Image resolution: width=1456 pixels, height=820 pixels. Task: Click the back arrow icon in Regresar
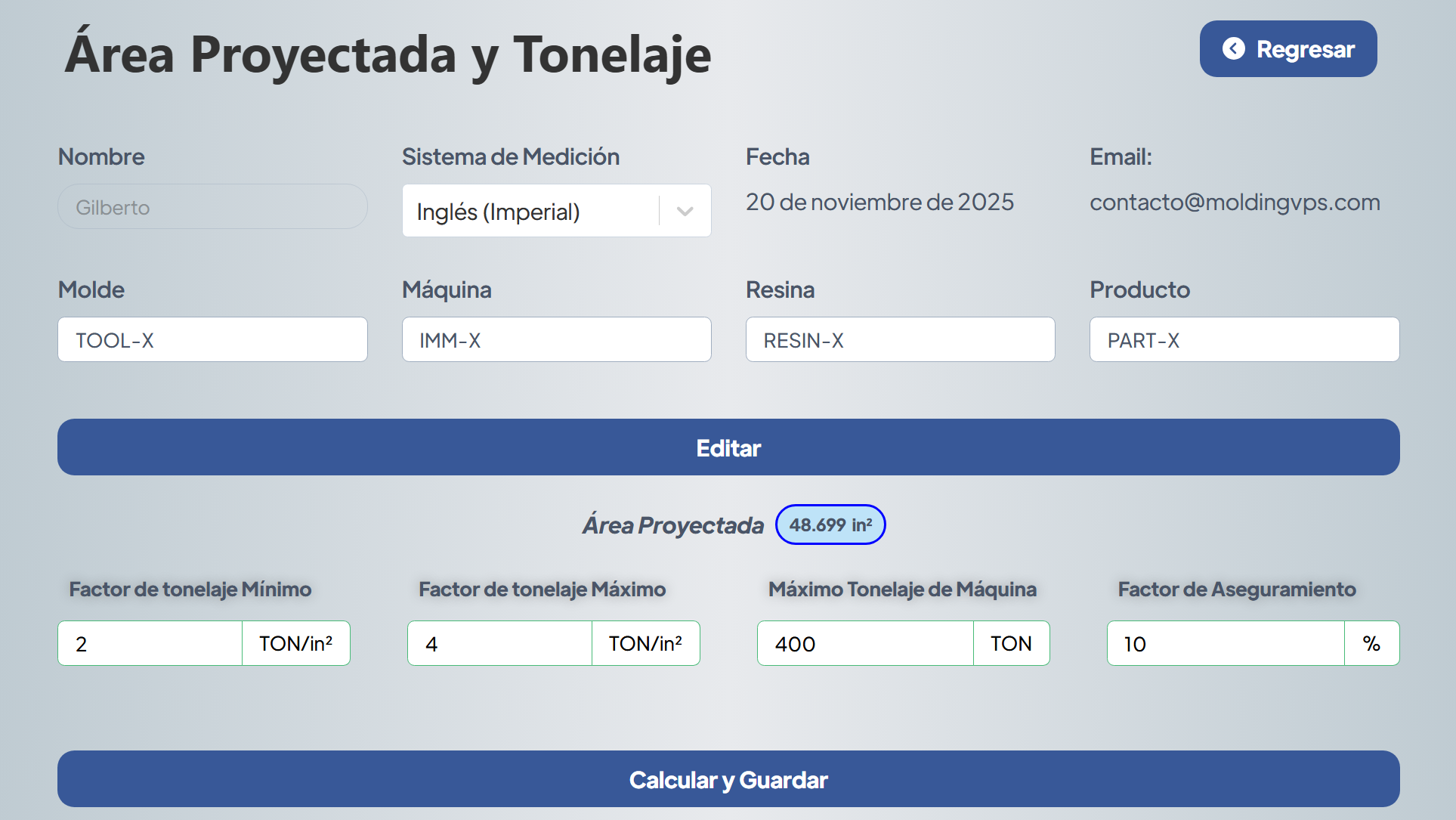point(1233,49)
